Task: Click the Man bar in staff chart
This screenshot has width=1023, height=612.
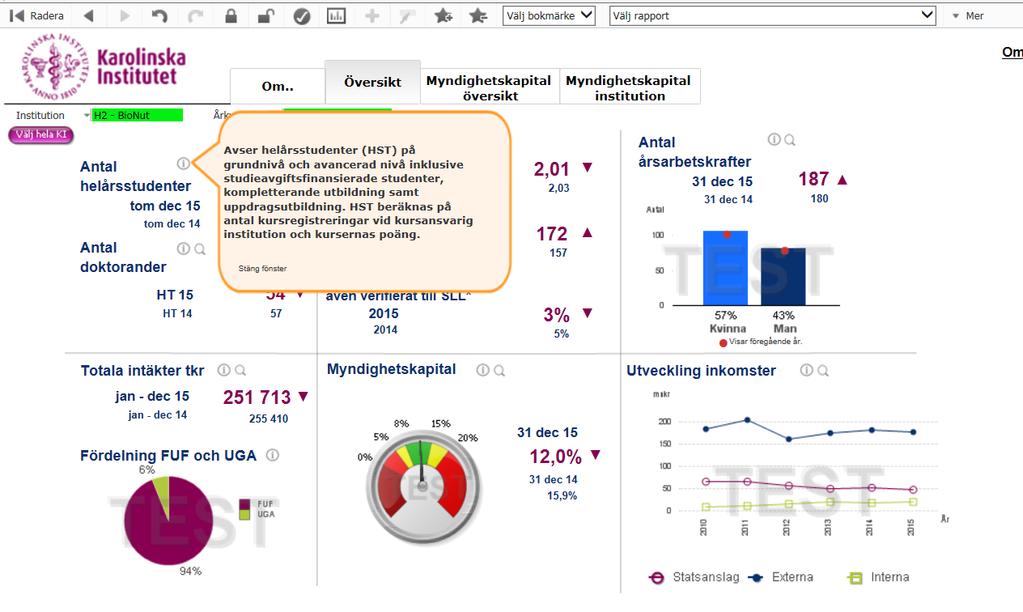Action: coord(784,277)
